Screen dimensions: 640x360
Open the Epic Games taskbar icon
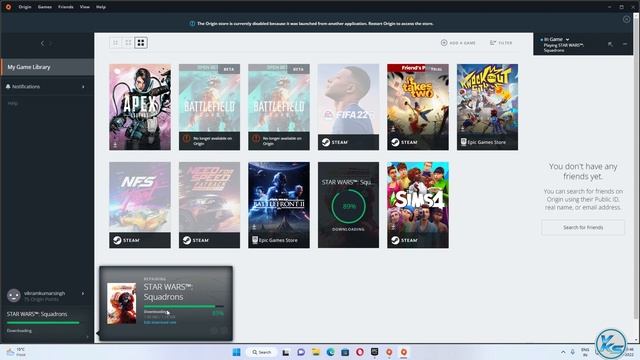point(374,352)
